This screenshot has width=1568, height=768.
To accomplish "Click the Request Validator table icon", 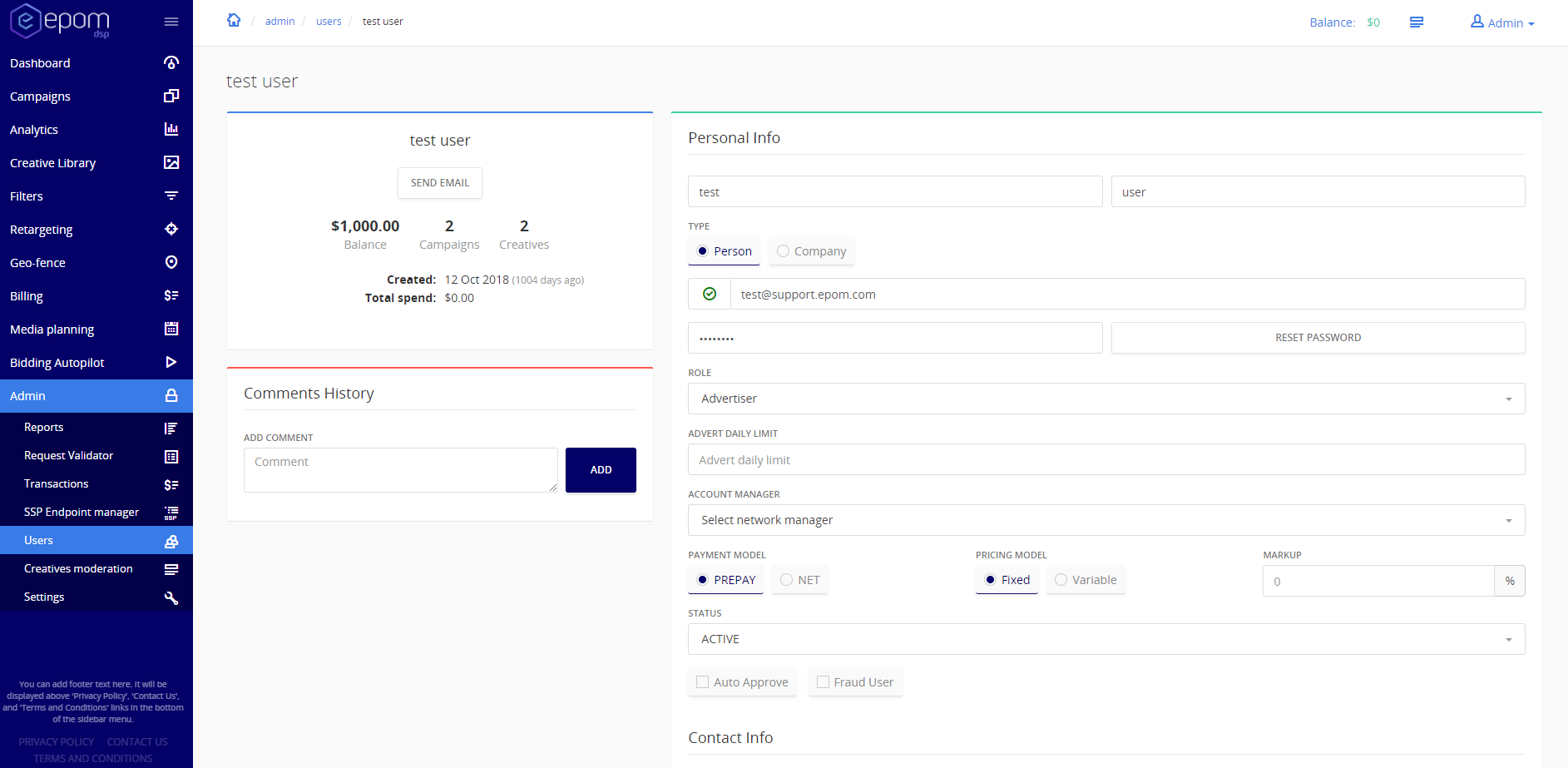I will point(171,456).
